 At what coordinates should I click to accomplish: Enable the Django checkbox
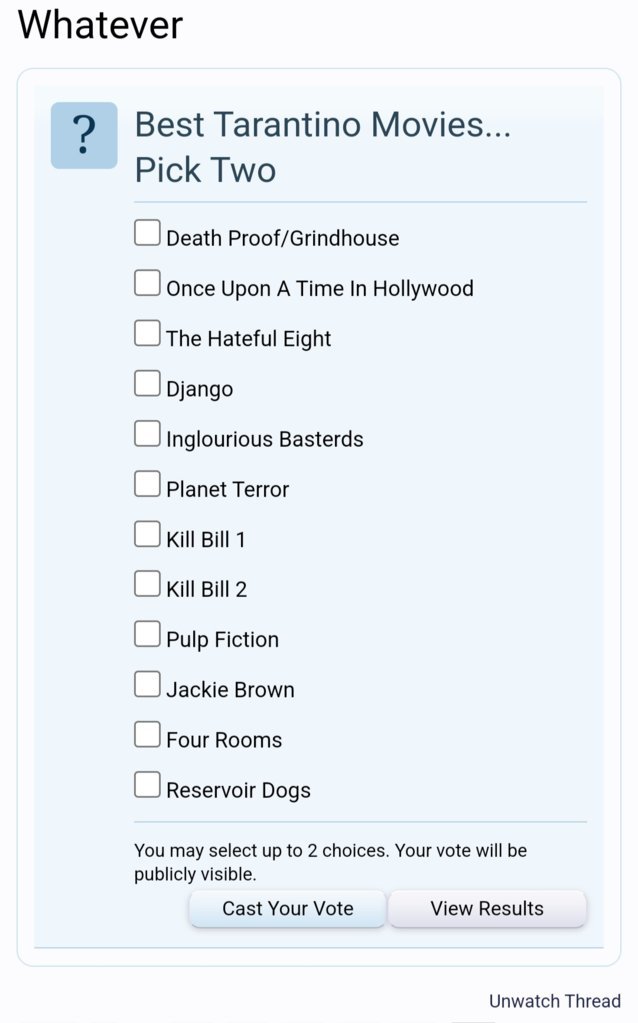[x=147, y=384]
